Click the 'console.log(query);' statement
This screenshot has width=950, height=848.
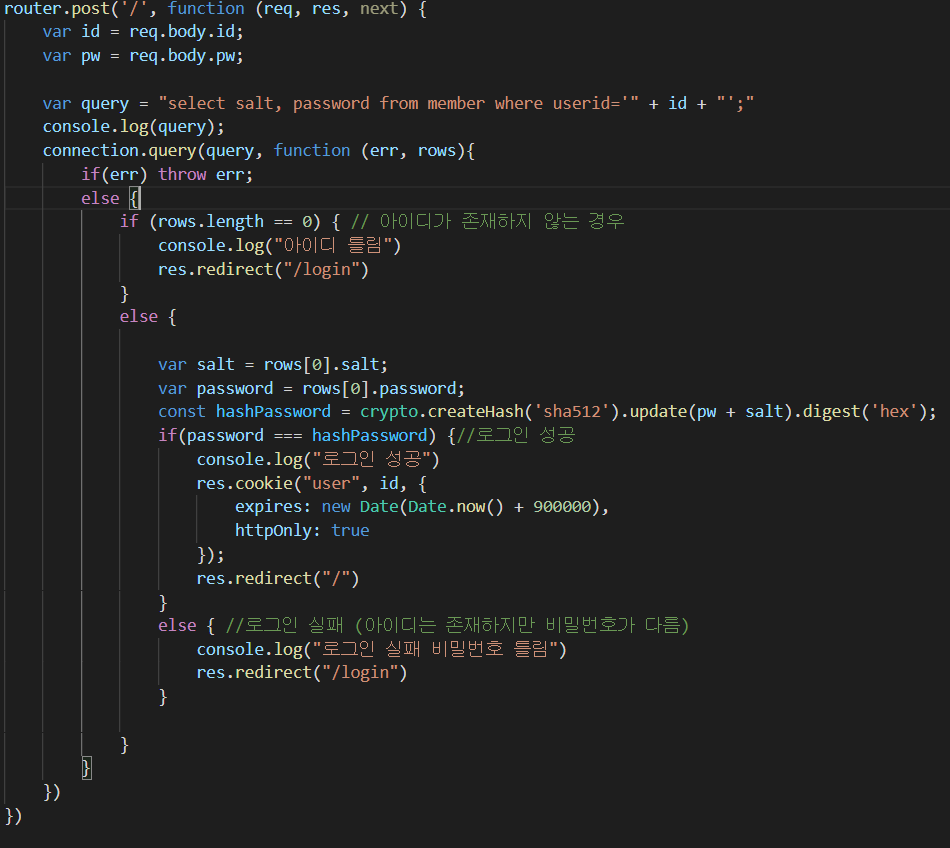pyautogui.click(x=133, y=127)
